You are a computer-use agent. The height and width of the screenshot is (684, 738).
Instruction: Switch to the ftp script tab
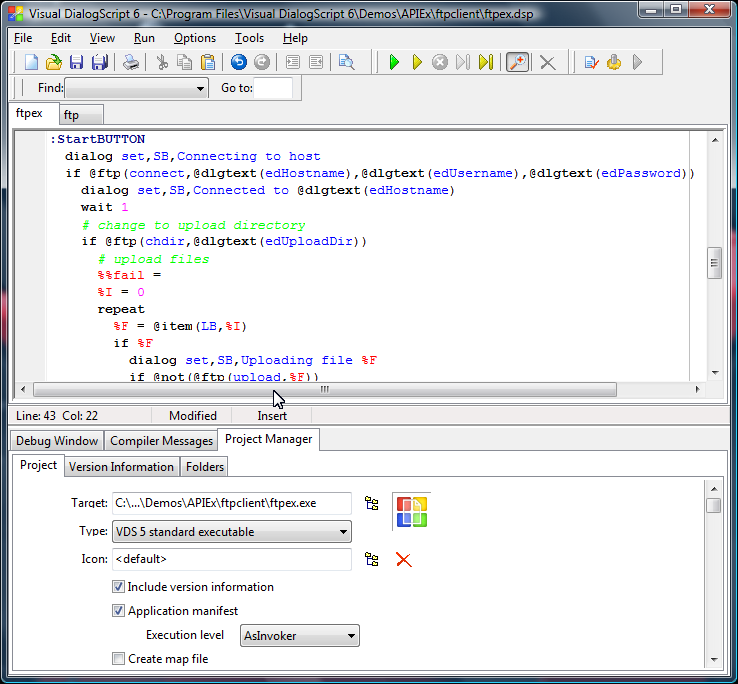[x=72, y=116]
